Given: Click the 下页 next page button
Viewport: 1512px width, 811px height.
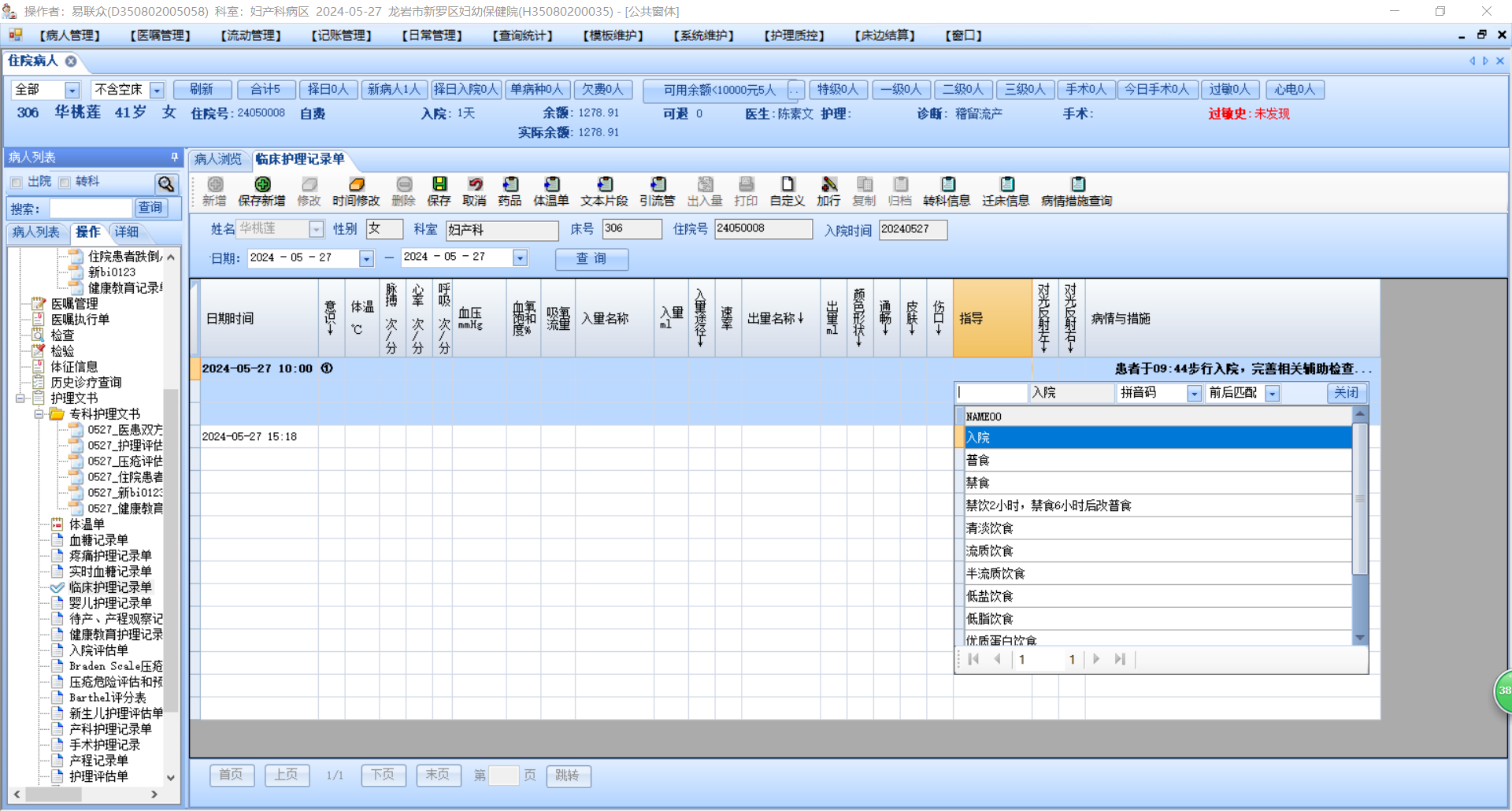Looking at the screenshot, I should [383, 776].
